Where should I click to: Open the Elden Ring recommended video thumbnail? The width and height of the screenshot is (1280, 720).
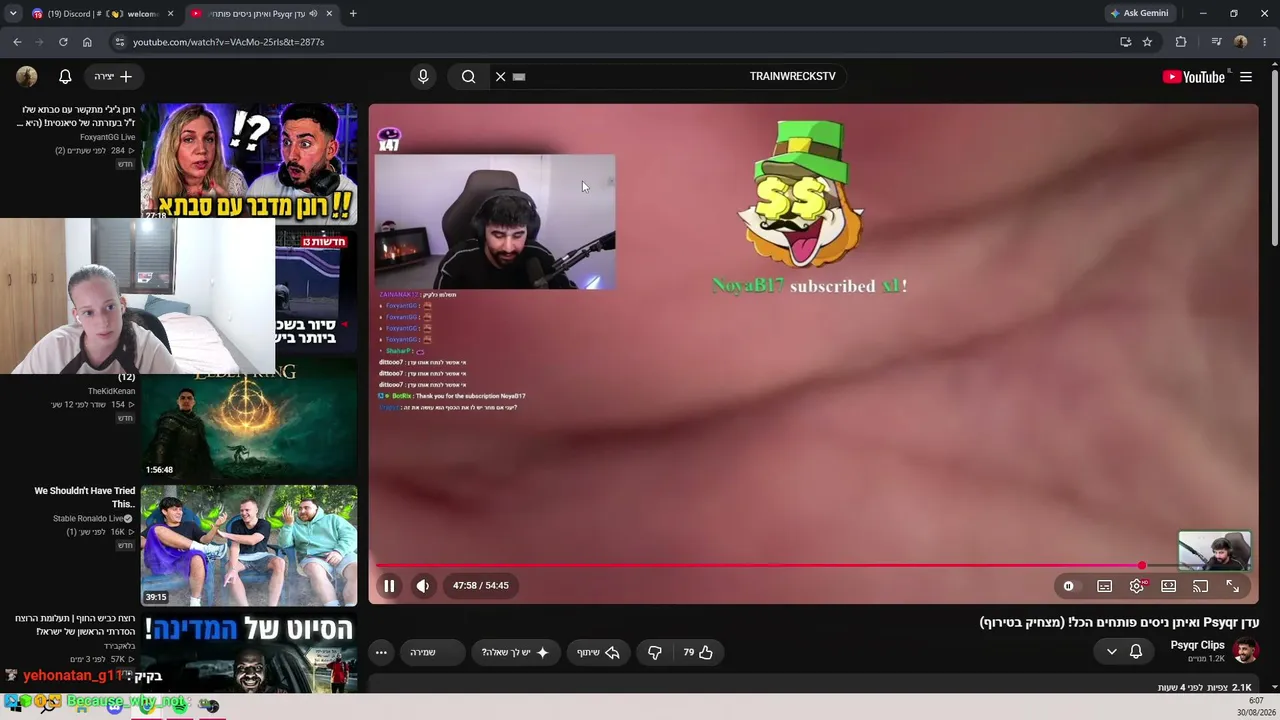[249, 419]
